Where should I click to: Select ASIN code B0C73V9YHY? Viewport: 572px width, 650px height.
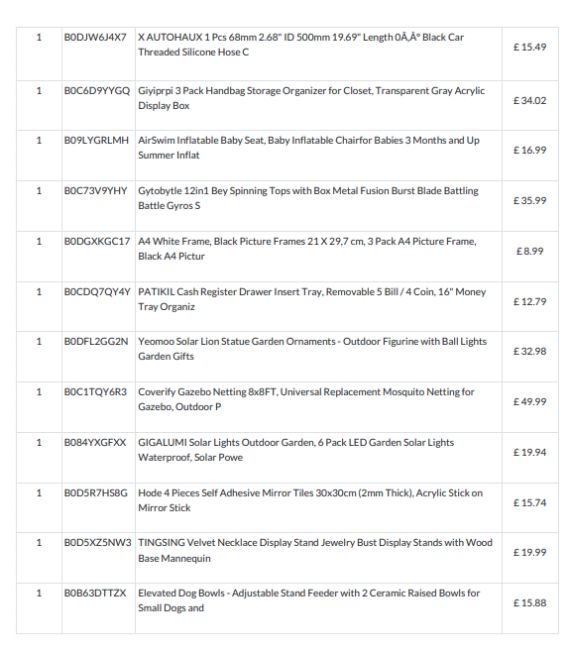(95, 191)
